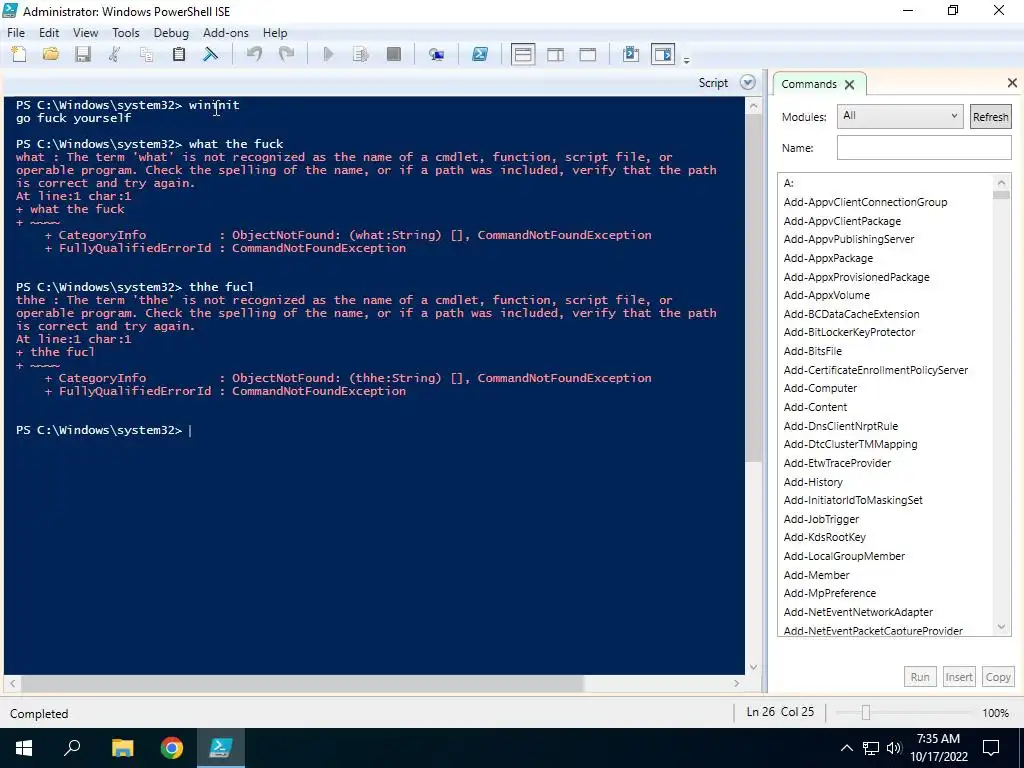Select Add-MpPreference command
Viewport: 1024px width, 768px height.
829,594
